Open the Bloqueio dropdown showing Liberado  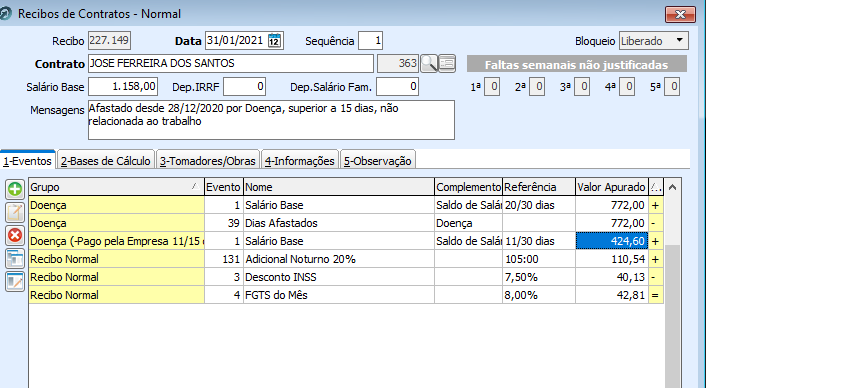point(653,40)
